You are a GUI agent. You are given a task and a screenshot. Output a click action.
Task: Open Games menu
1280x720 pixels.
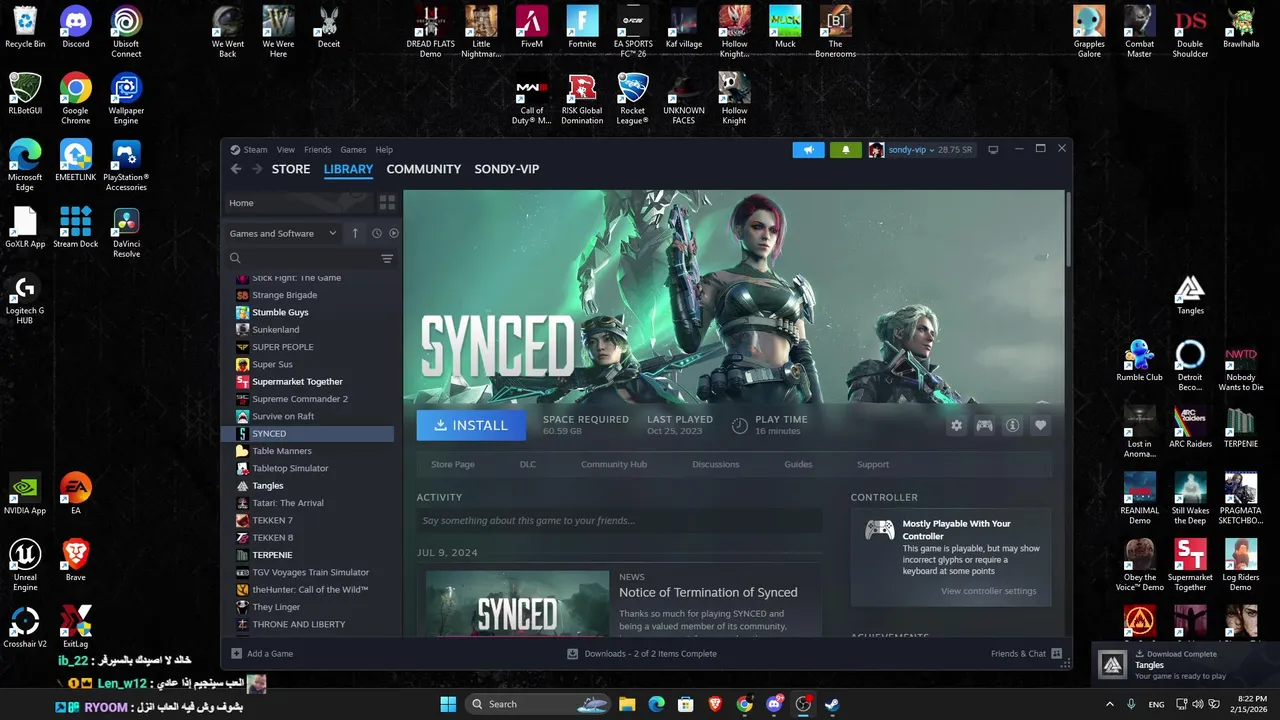(x=353, y=150)
